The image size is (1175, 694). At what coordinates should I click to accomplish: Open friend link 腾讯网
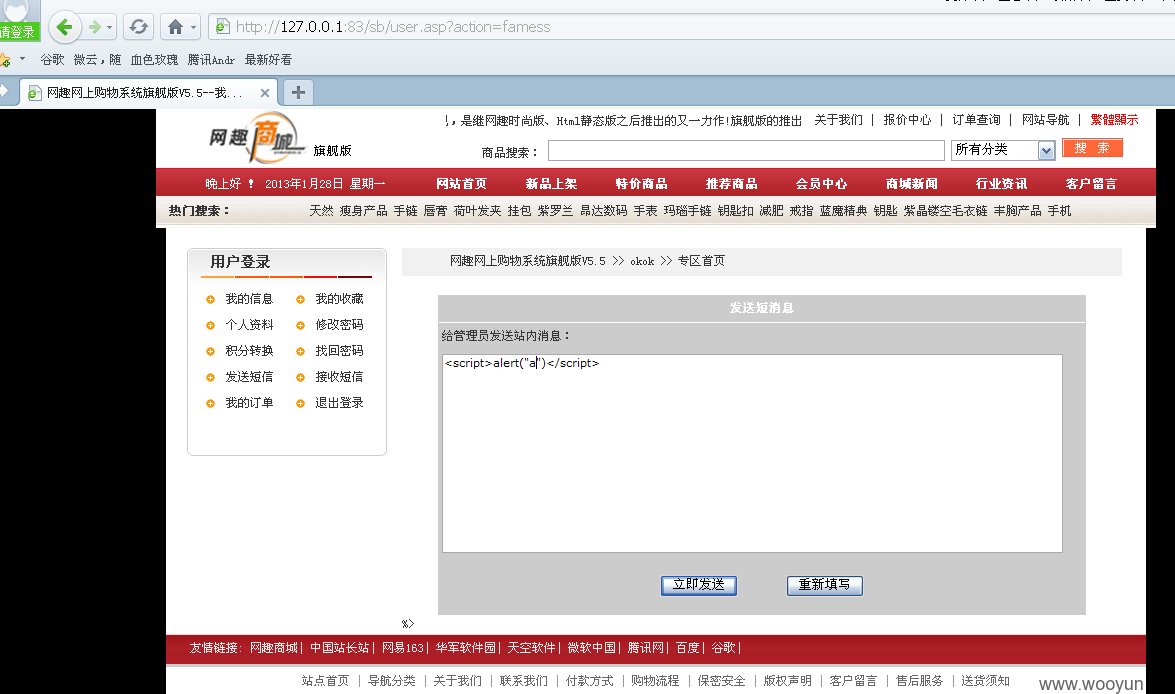pos(645,648)
